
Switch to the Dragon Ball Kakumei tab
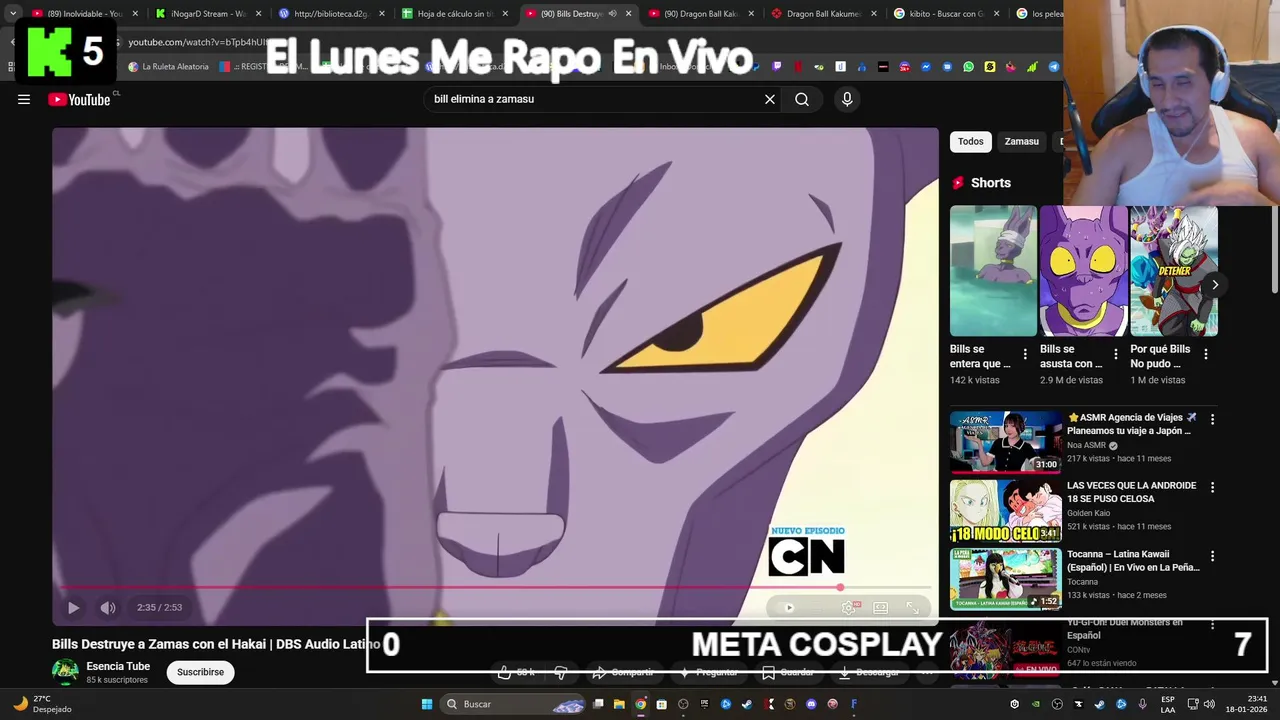point(824,14)
